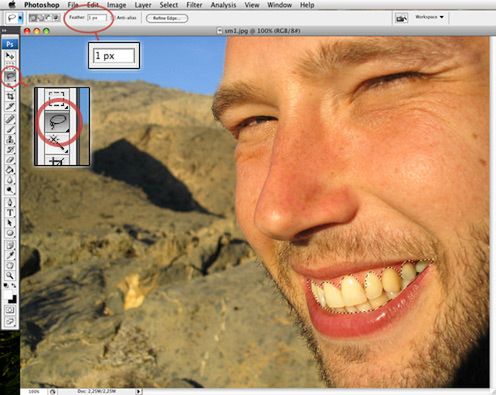Open the Workspace dropdown
496x395 pixels.
[x=429, y=17]
